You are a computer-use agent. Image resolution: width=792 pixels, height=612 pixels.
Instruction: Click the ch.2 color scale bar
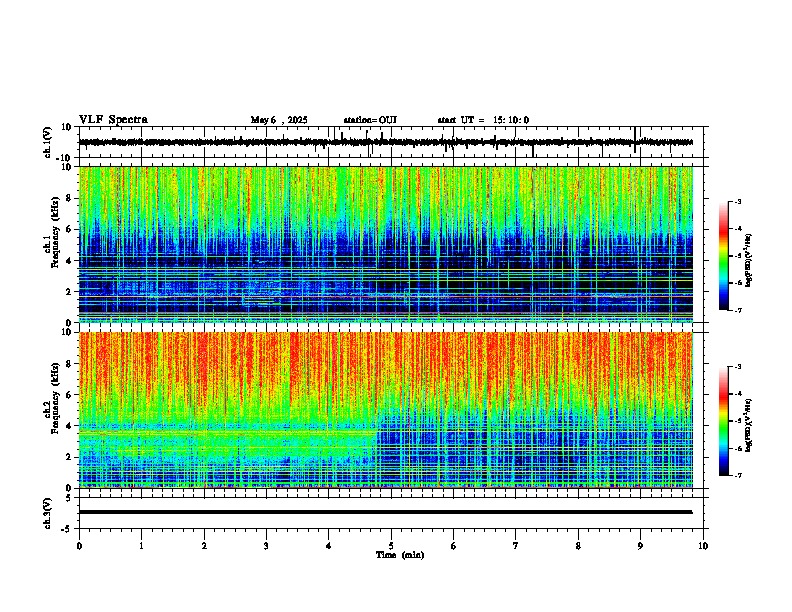click(x=723, y=421)
